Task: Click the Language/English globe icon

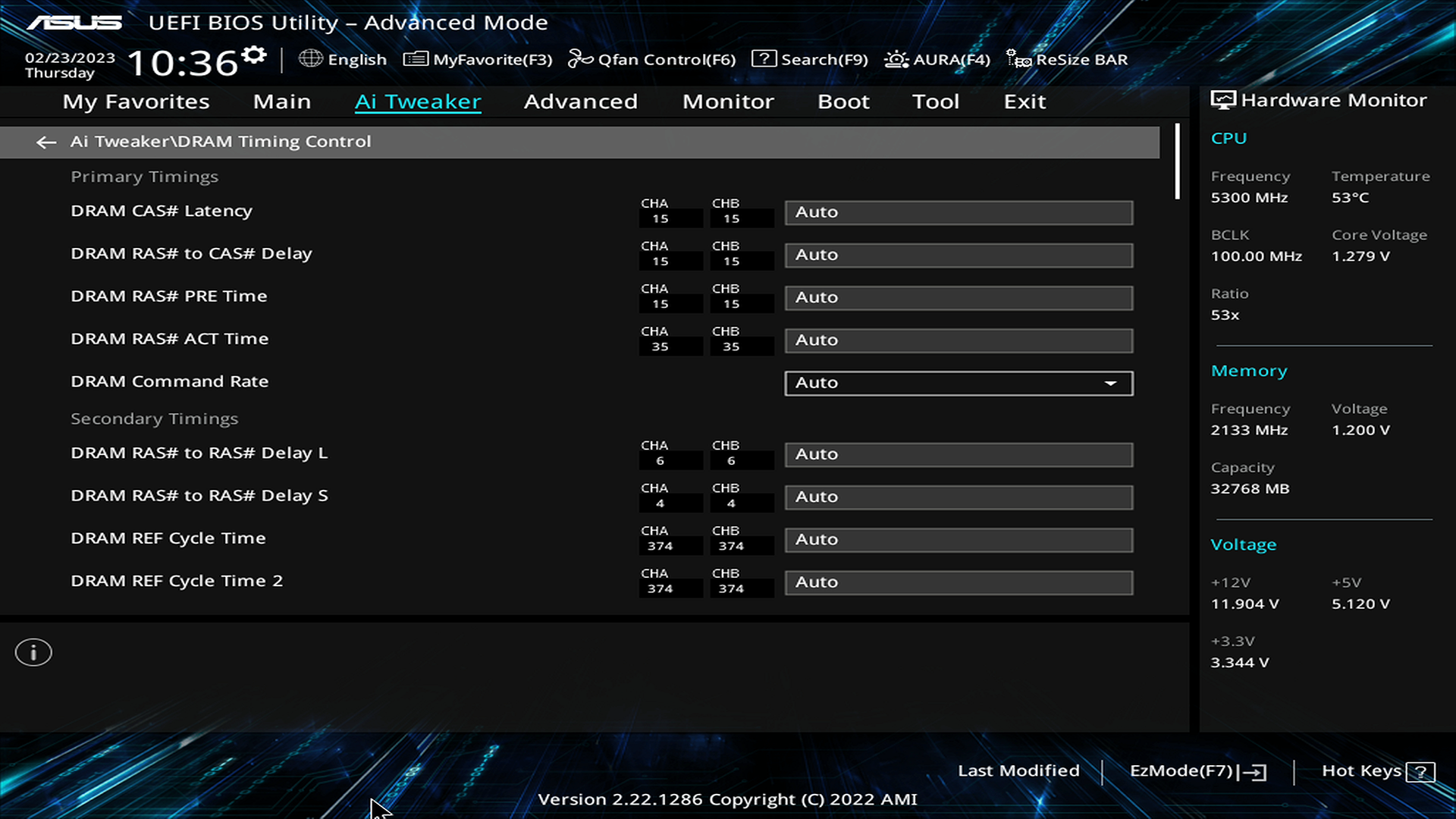Action: point(310,59)
